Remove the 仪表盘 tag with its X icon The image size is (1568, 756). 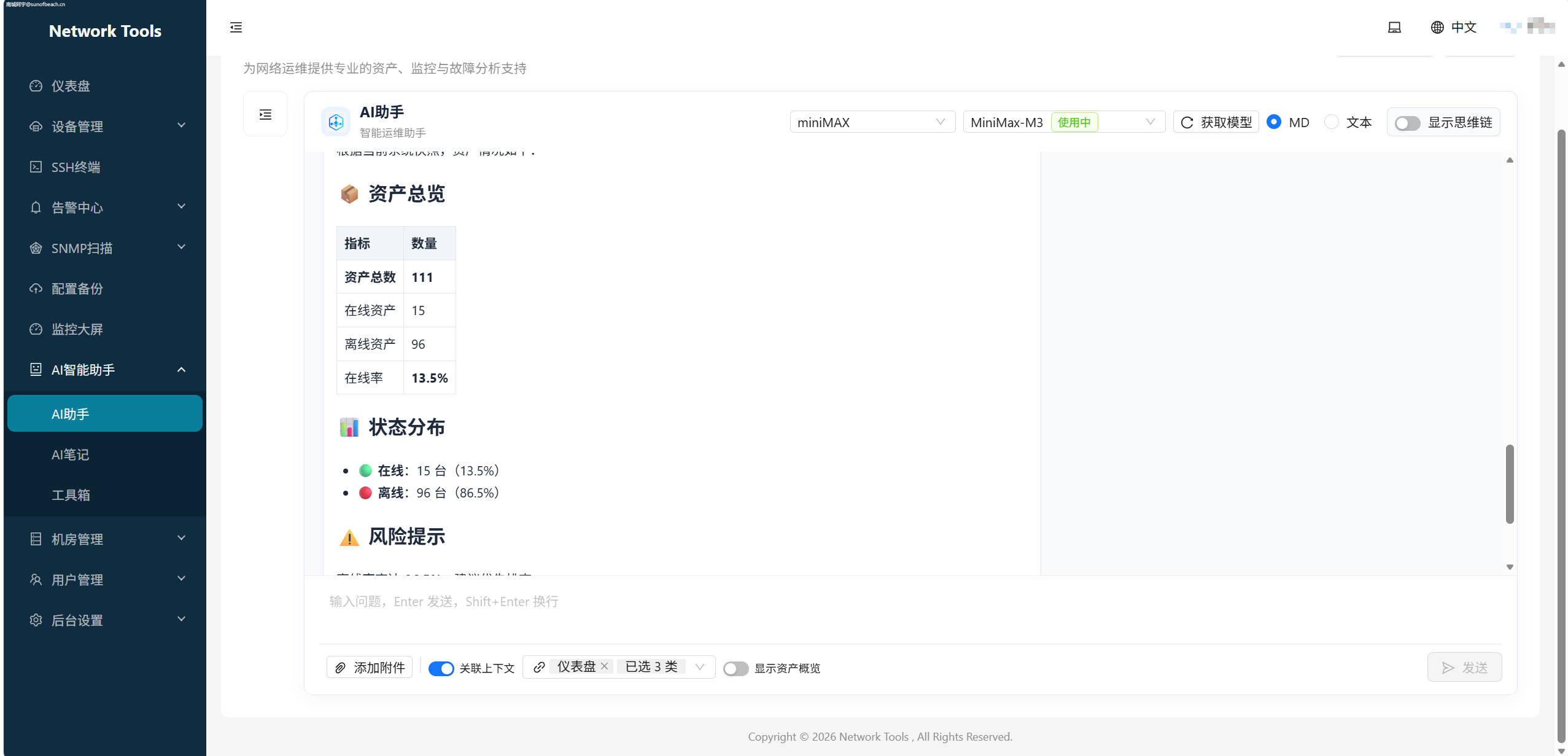click(605, 666)
